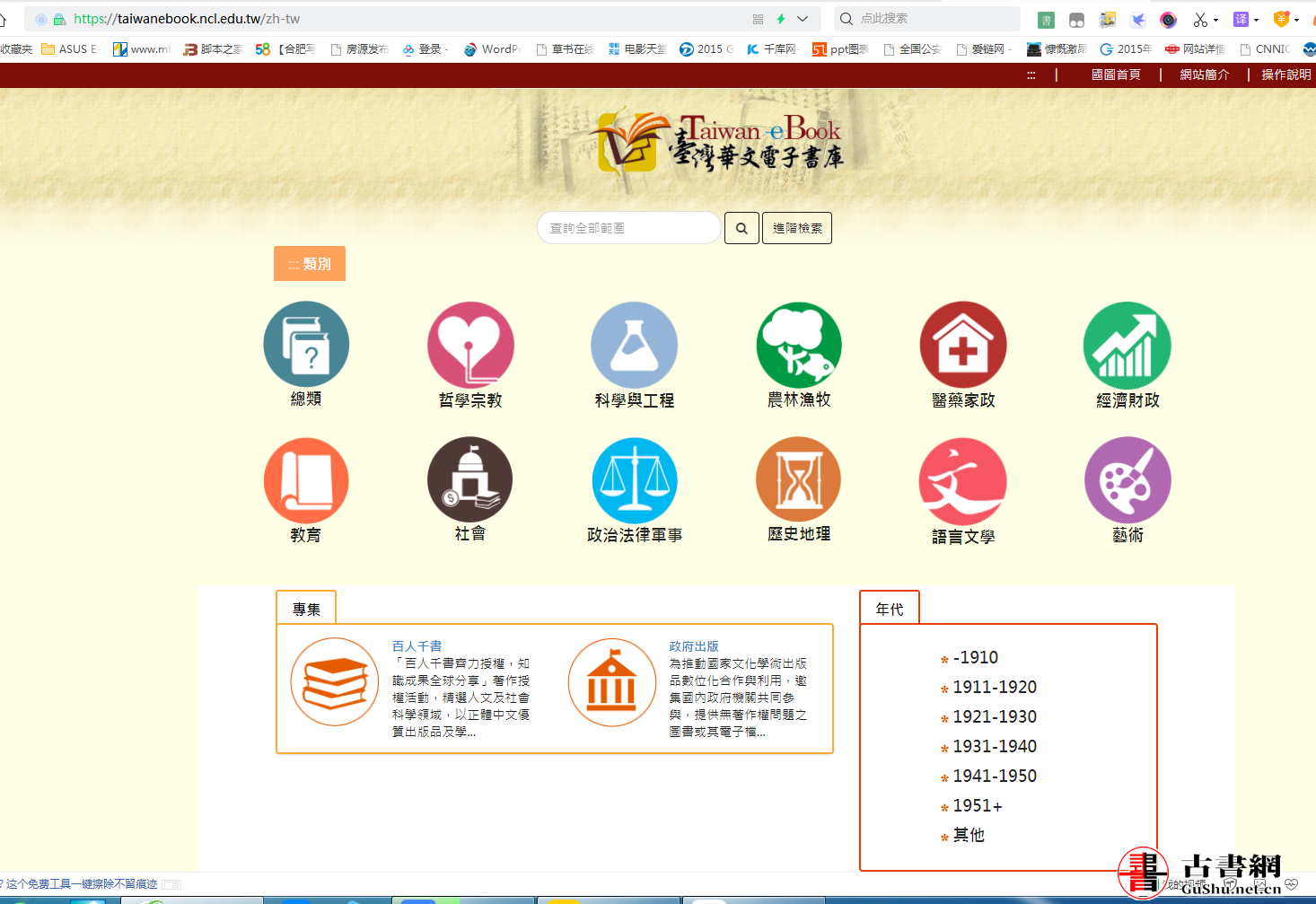Open the 58 合肥 bookmark

pyautogui.click(x=285, y=49)
